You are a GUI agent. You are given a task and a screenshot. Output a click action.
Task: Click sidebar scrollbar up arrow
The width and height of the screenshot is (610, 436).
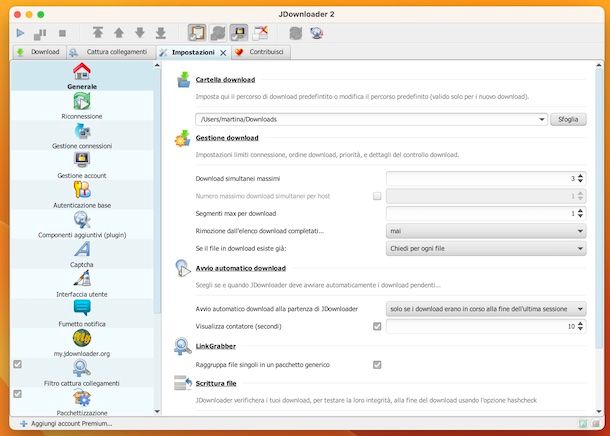click(x=157, y=65)
